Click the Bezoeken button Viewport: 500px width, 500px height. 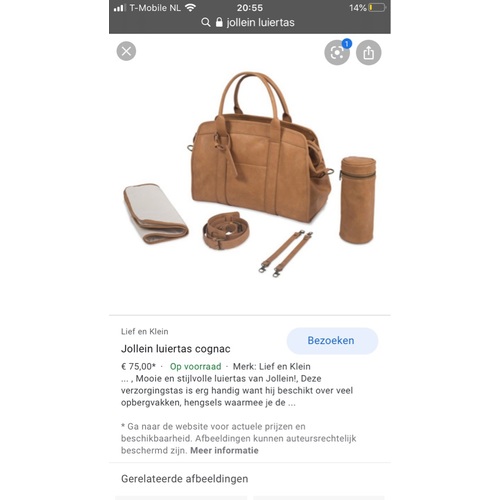[332, 341]
